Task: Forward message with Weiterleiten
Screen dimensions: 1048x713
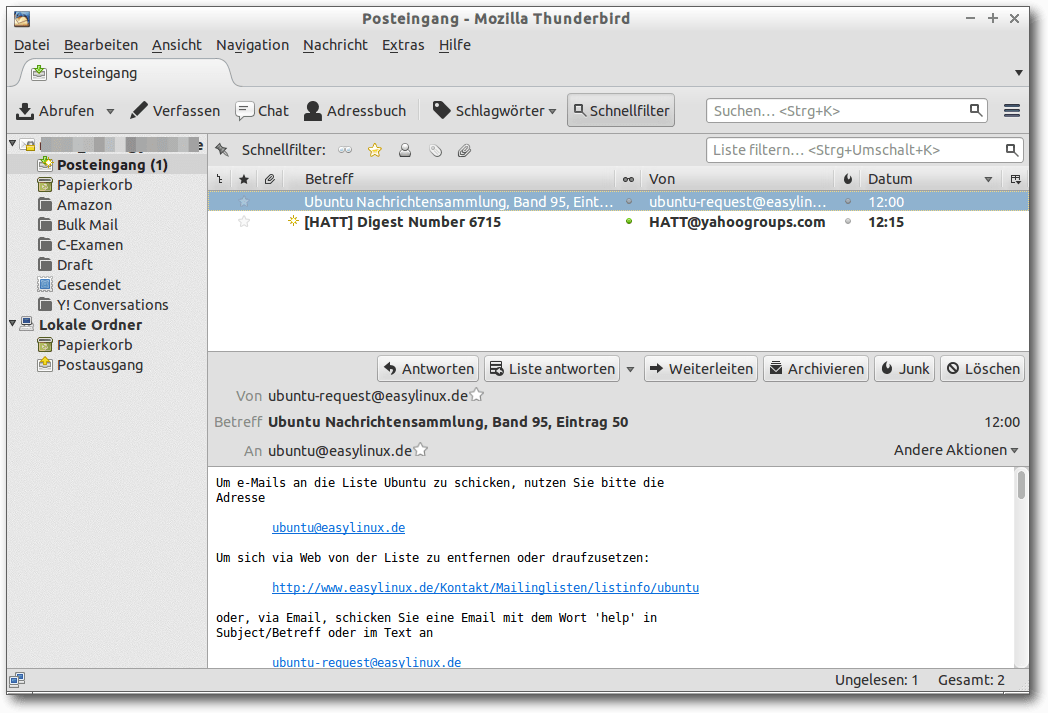Action: click(701, 369)
